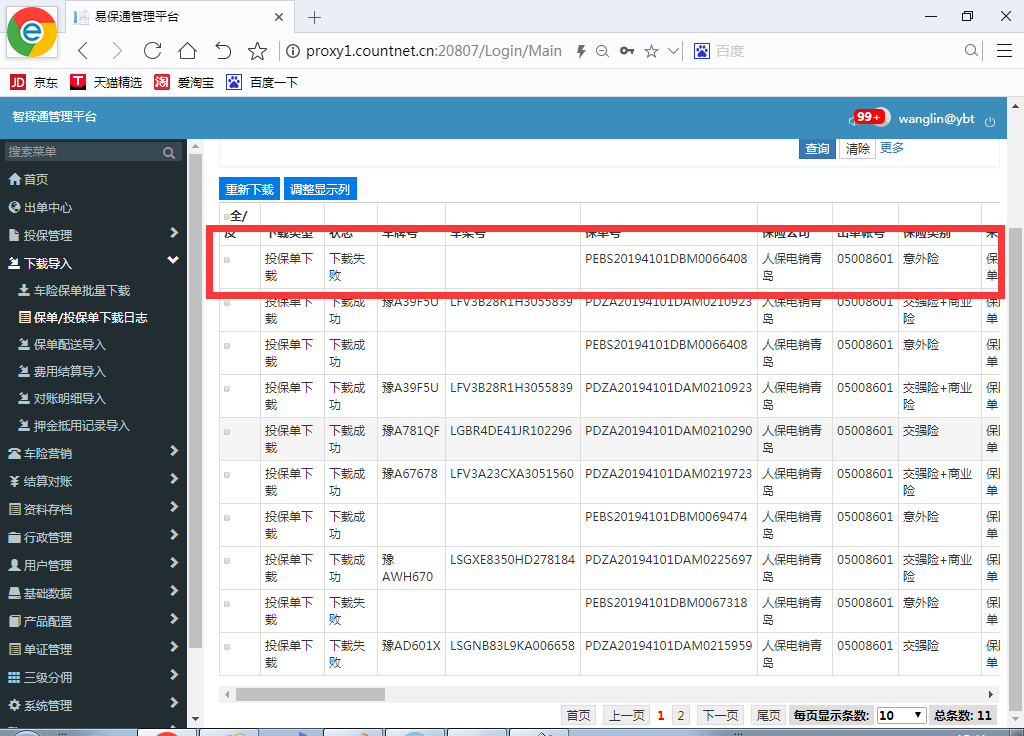1024x736 pixels.
Task: Tick the checkbox for 豫AD601X row
Action: 227,647
